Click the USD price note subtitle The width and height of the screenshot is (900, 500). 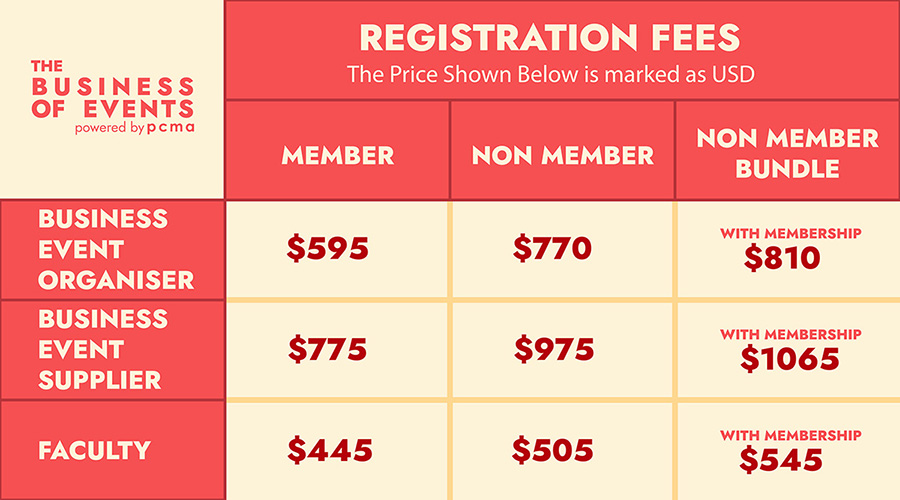point(549,74)
